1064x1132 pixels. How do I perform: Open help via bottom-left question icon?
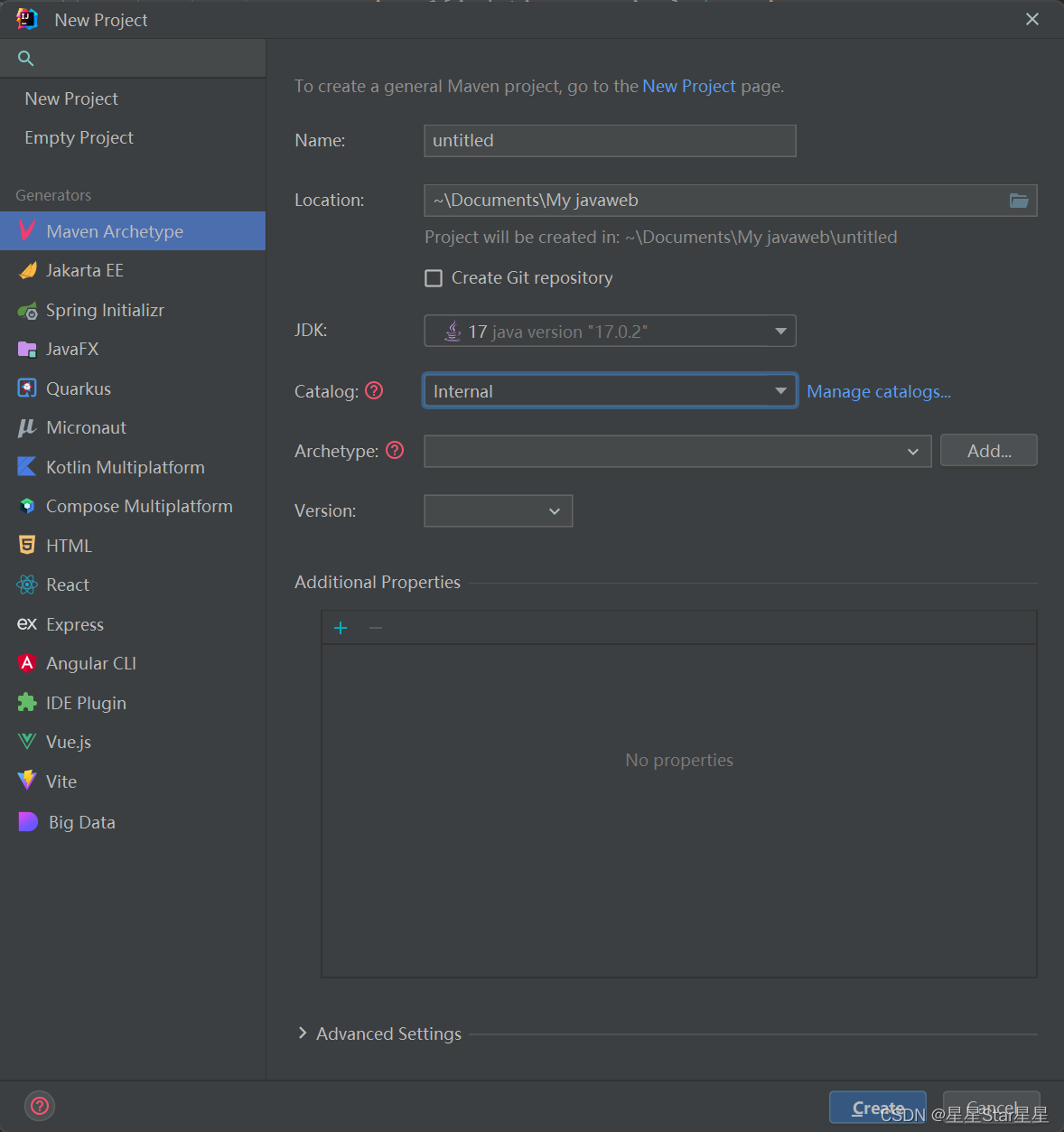pyautogui.click(x=40, y=1106)
